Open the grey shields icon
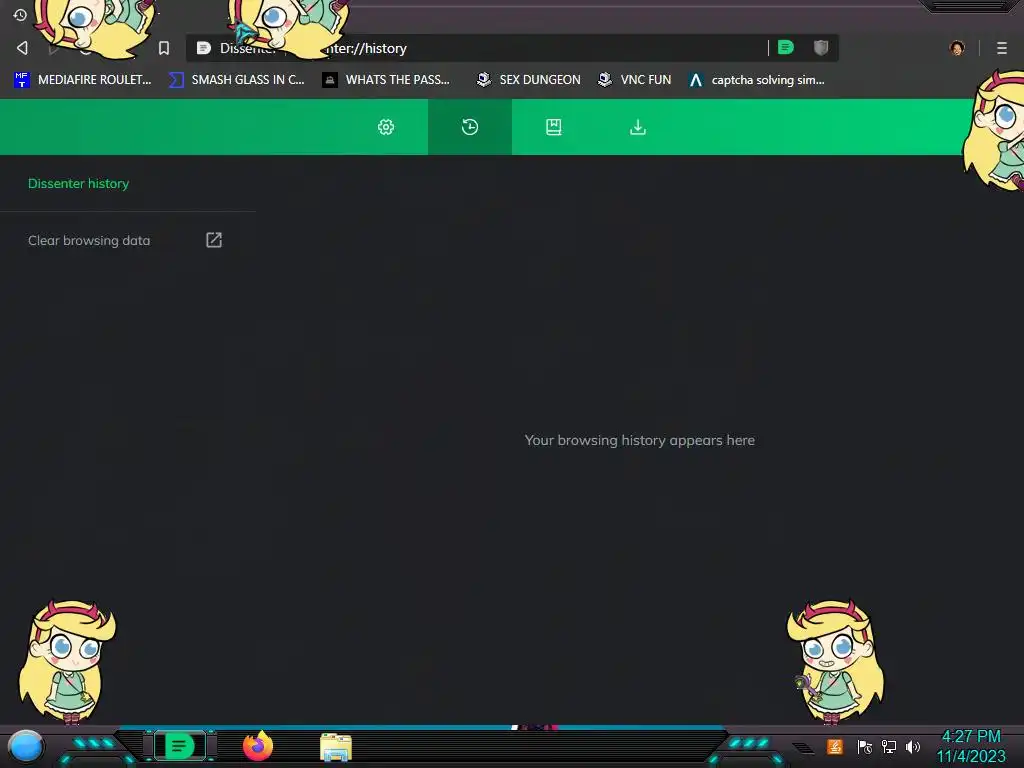The width and height of the screenshot is (1024, 768). click(821, 47)
